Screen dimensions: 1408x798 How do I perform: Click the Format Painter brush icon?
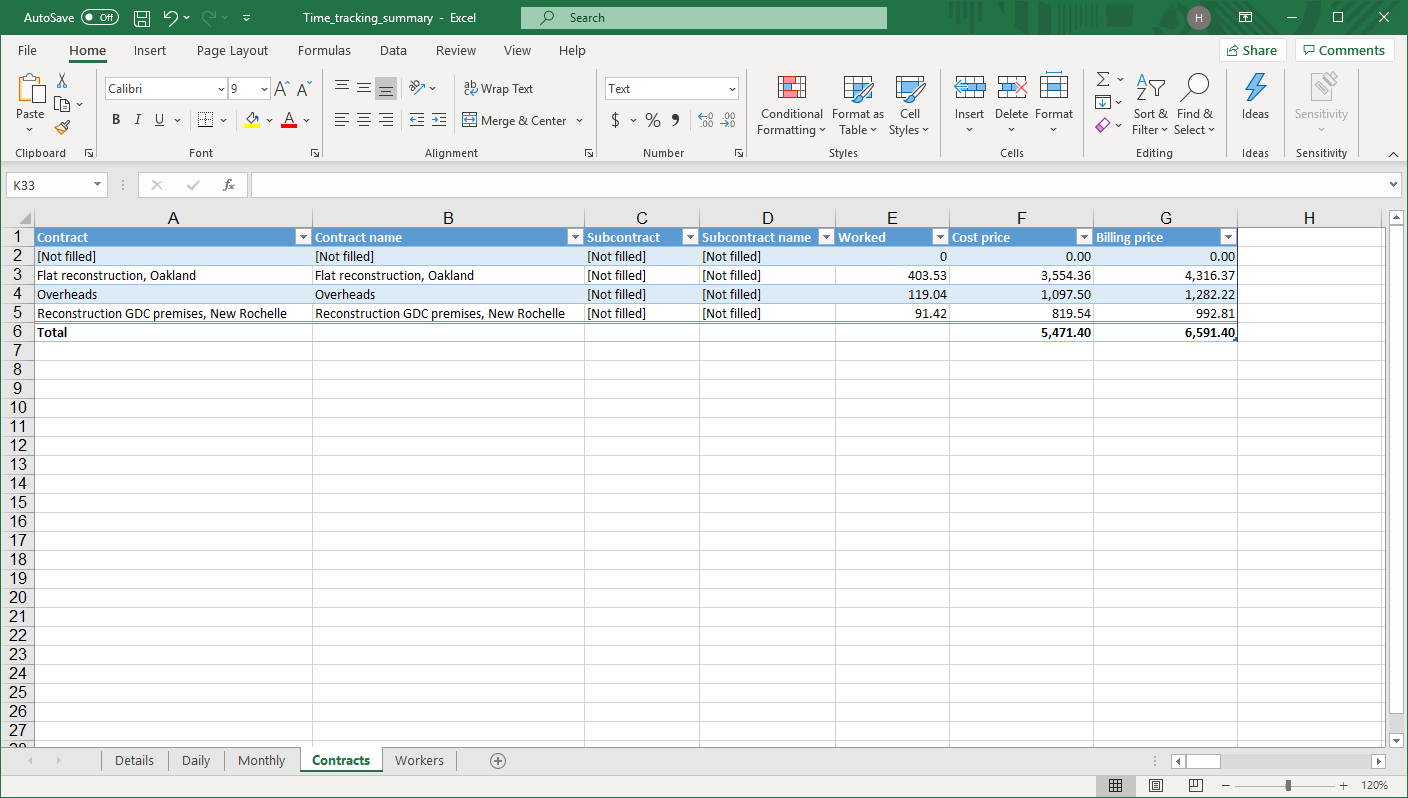(x=62, y=127)
